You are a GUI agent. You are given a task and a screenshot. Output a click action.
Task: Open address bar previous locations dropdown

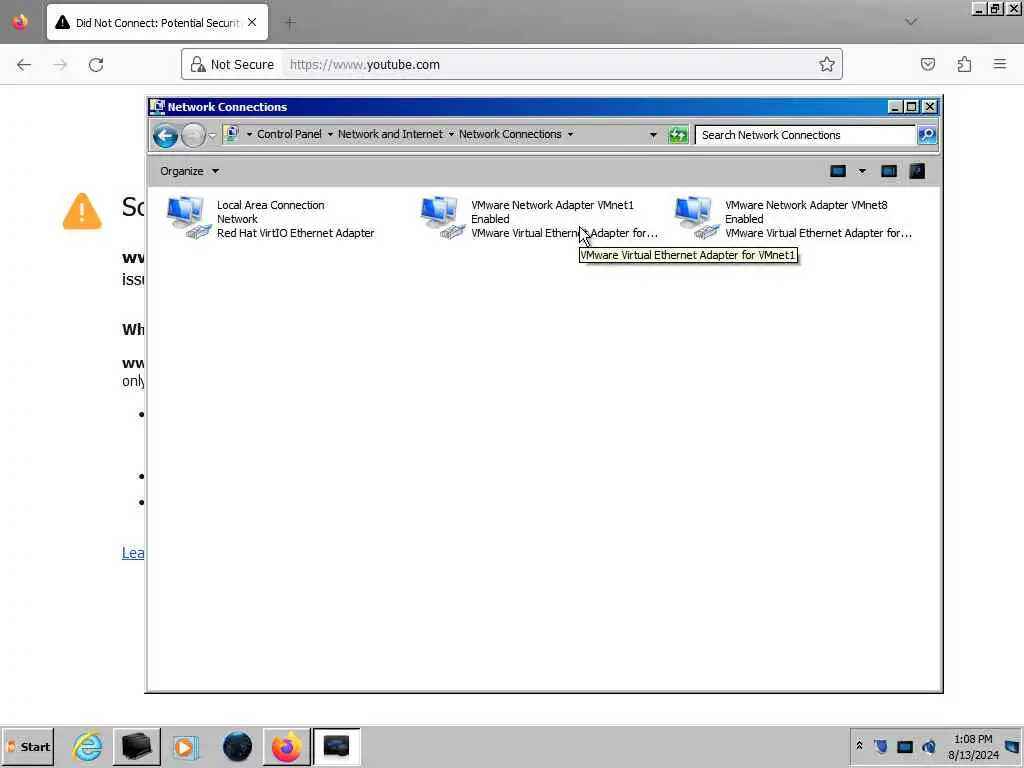[x=652, y=135]
